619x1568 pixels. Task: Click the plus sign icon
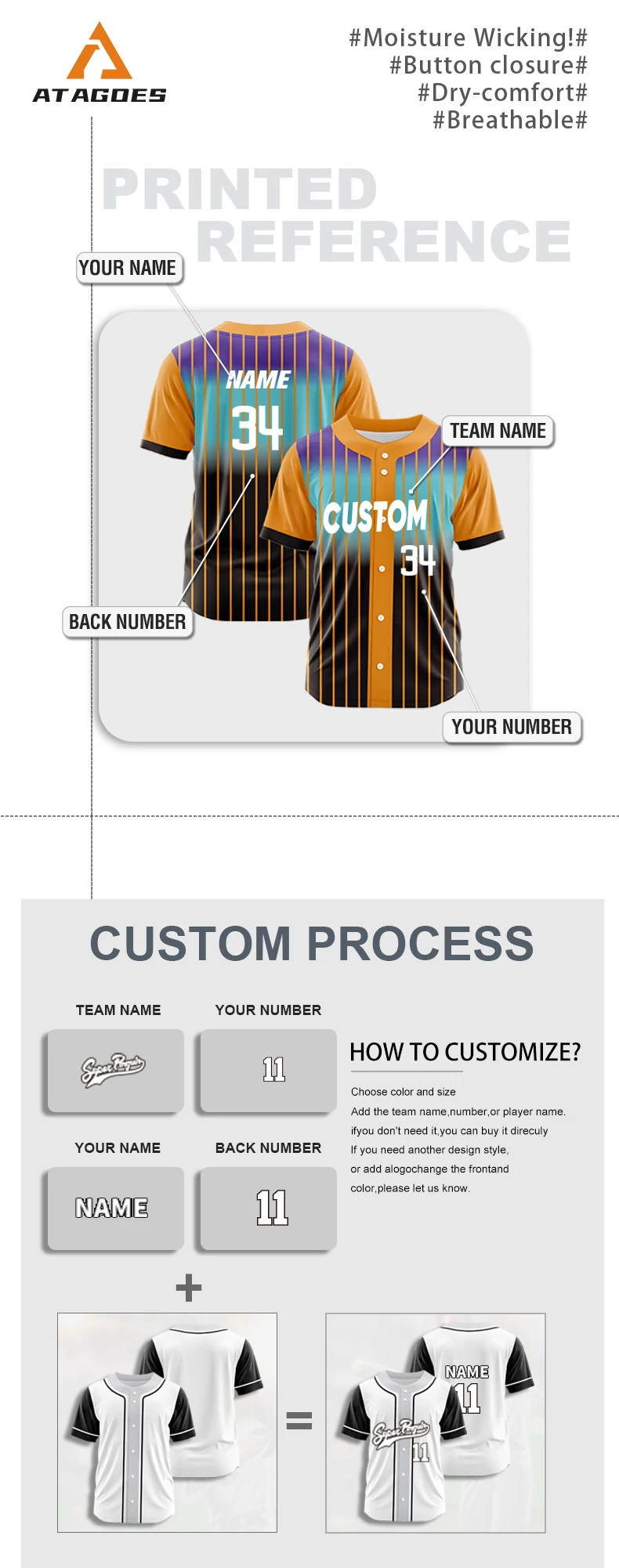coord(189,1288)
